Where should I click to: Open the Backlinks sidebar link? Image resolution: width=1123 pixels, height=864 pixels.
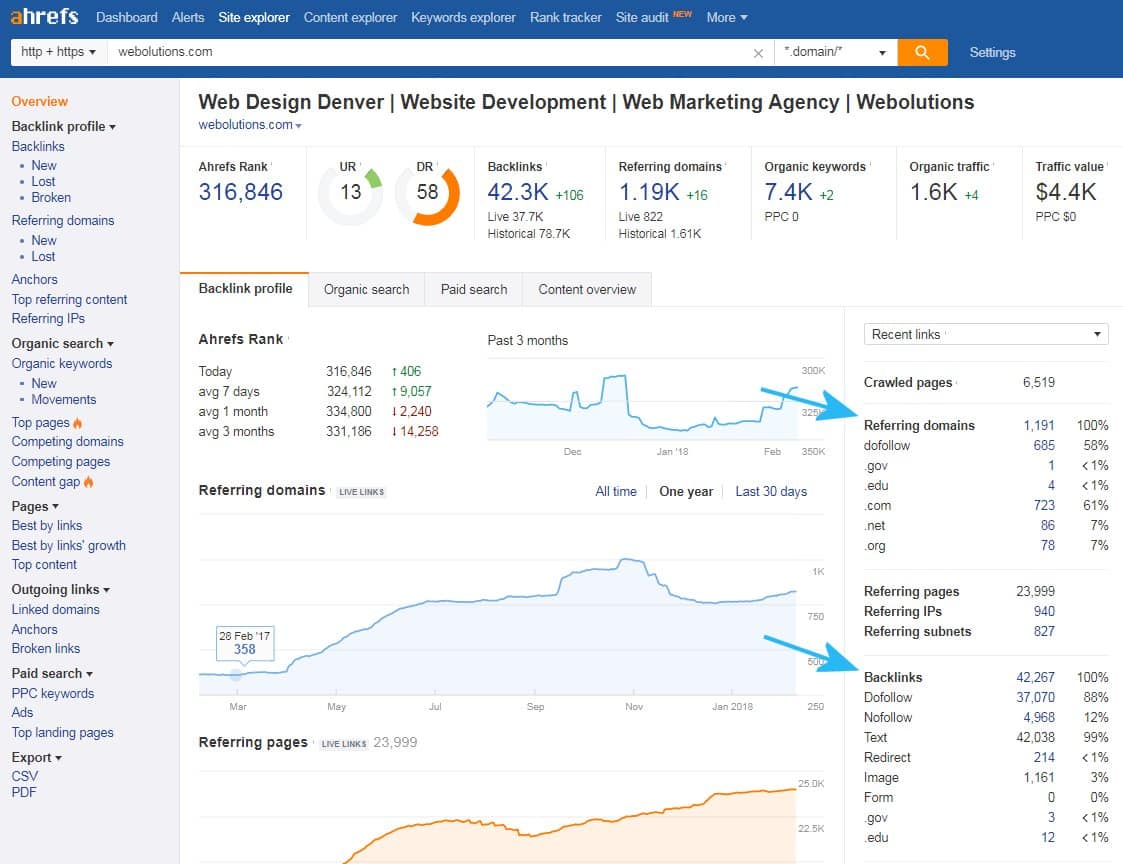(38, 146)
